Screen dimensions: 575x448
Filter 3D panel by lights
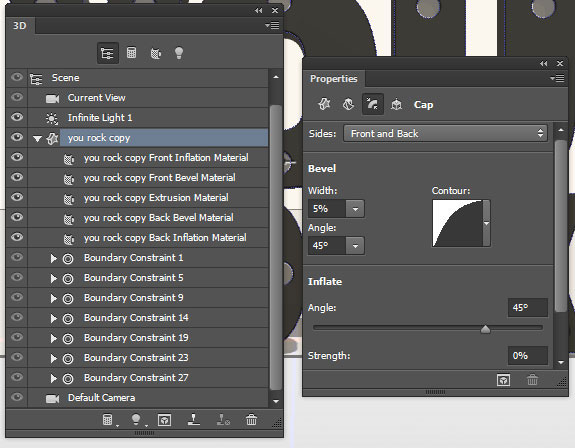(179, 54)
